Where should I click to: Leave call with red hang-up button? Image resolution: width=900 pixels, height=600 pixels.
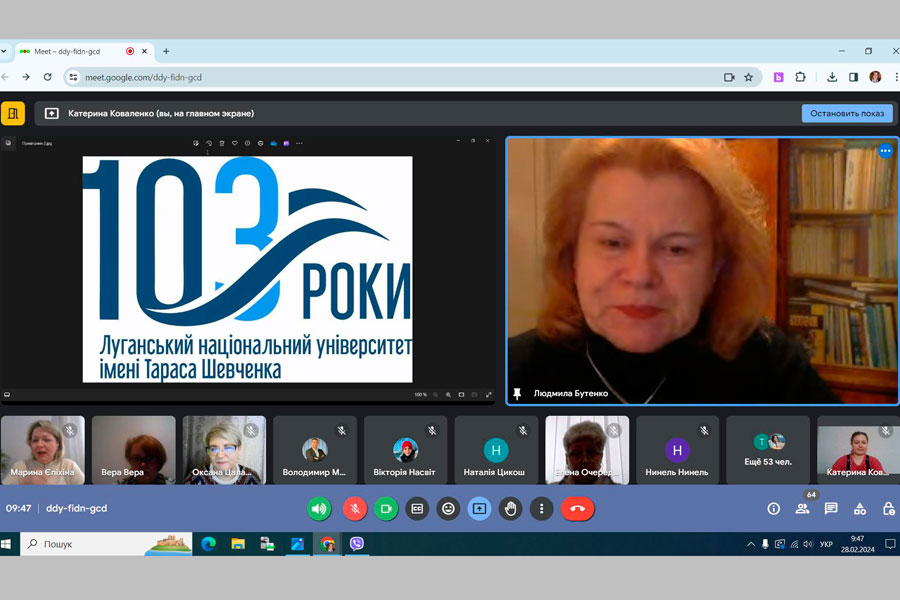pyautogui.click(x=577, y=509)
